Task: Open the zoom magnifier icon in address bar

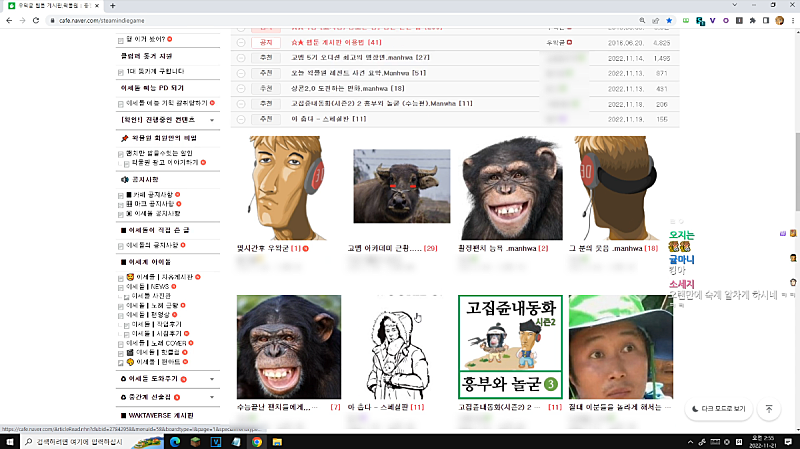Action: pyautogui.click(x=640, y=20)
